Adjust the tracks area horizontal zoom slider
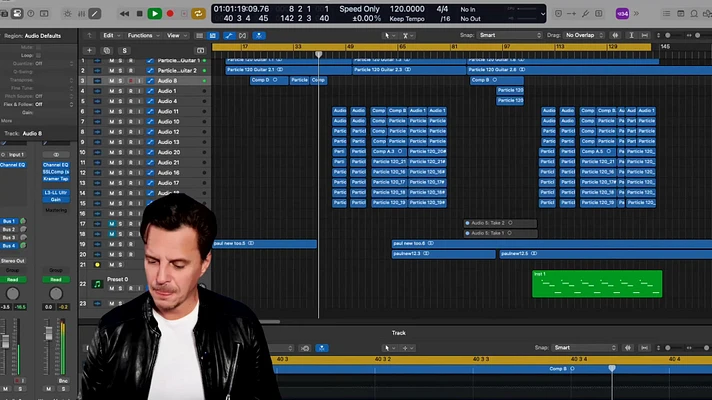The height and width of the screenshot is (400, 712). click(x=697, y=35)
